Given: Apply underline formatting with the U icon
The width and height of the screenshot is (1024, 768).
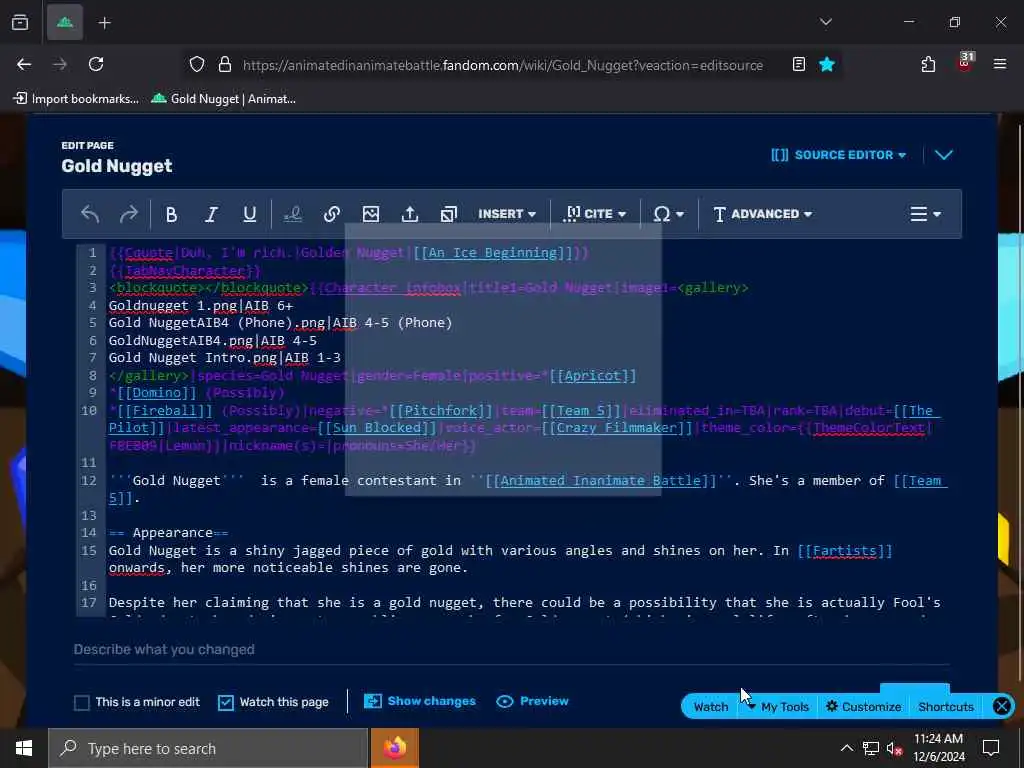Looking at the screenshot, I should coord(249,214).
